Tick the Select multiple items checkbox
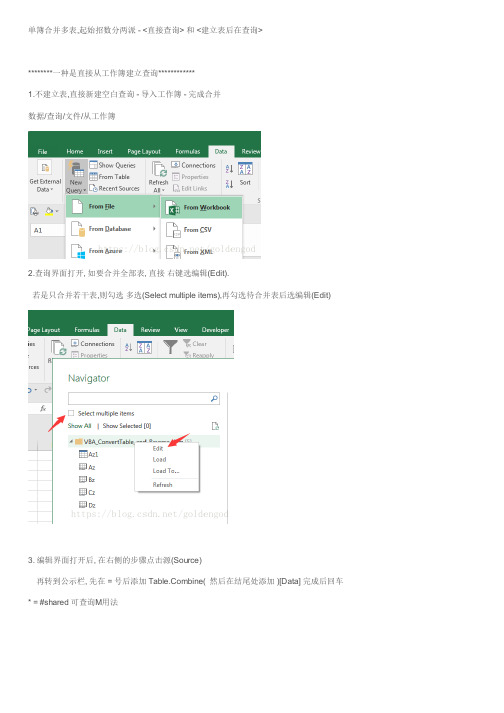This screenshot has width=504, height=713. coord(71,413)
